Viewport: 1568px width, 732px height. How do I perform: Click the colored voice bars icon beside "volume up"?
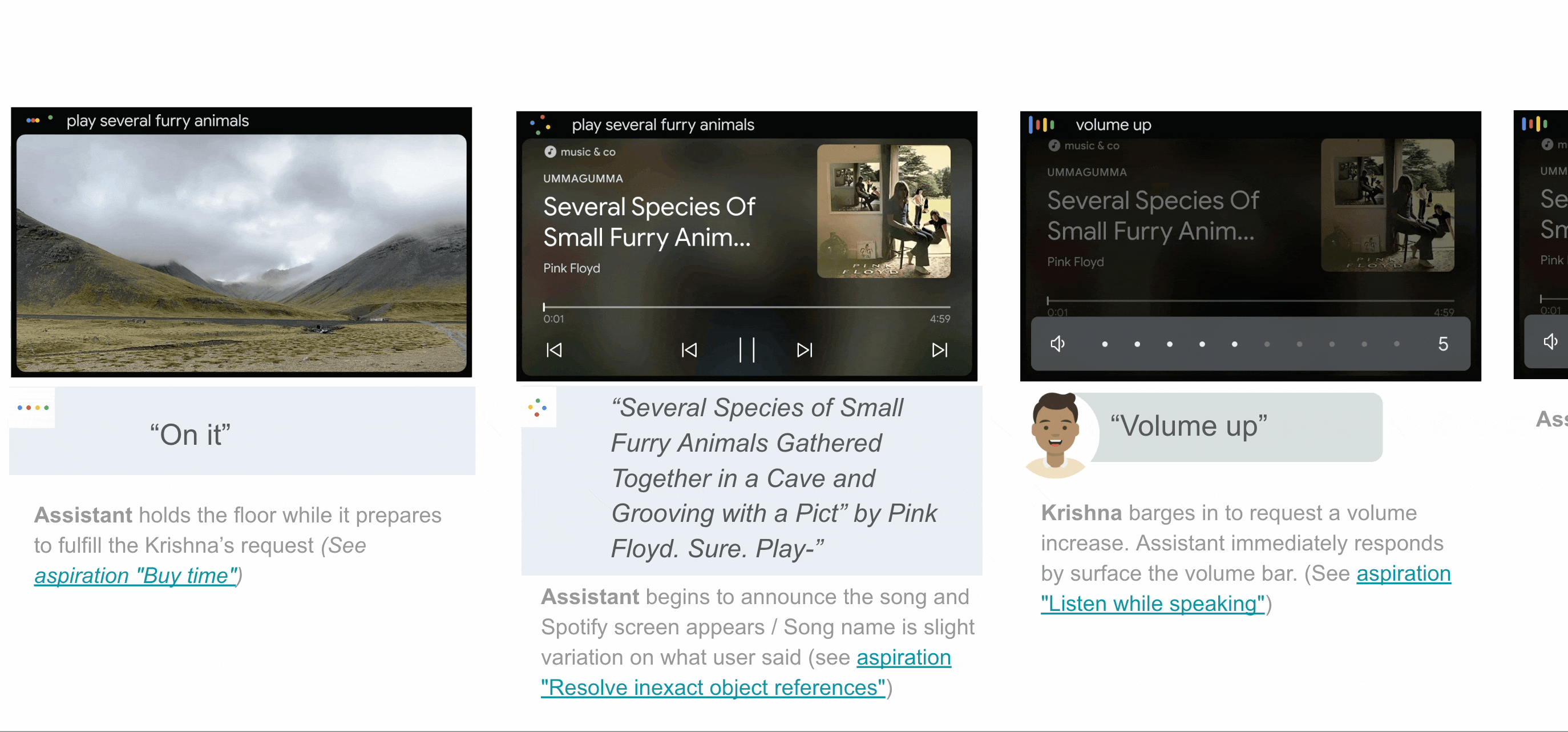1041,125
